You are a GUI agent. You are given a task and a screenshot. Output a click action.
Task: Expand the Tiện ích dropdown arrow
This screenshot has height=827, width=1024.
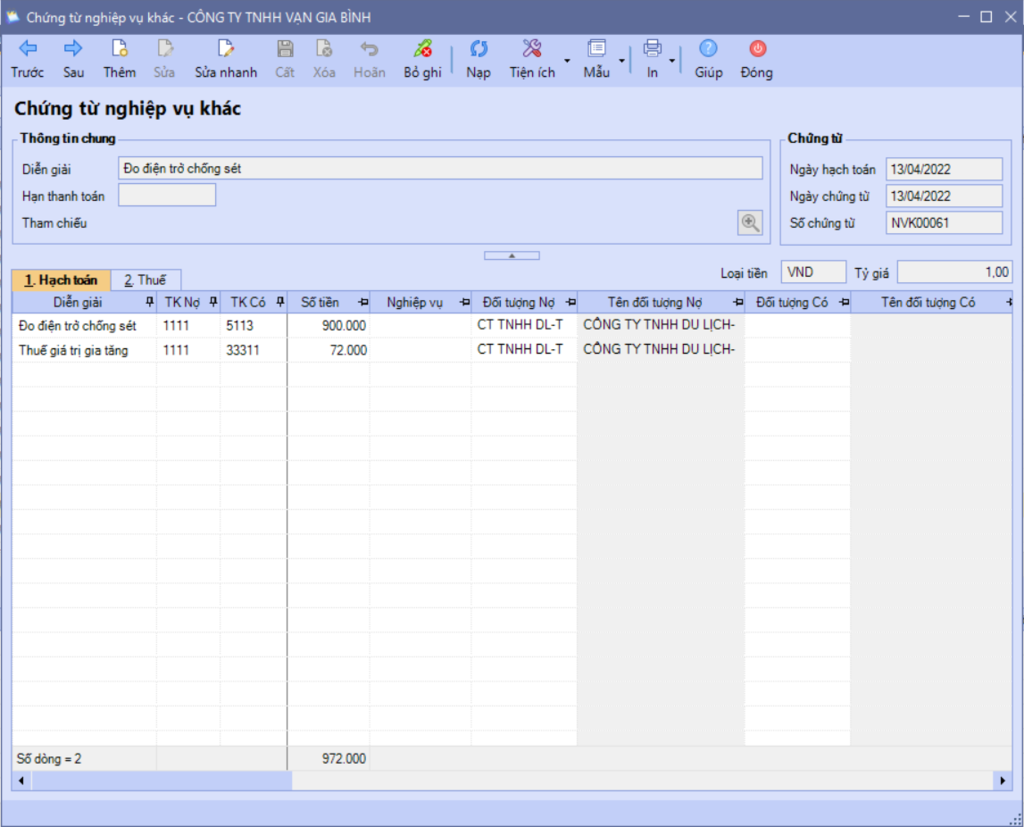click(x=567, y=61)
